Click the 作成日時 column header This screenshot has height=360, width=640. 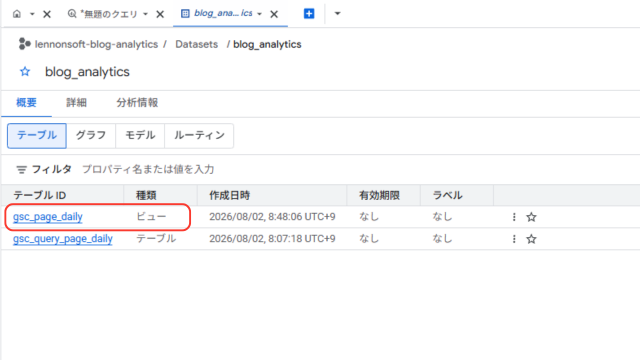[x=229, y=195]
